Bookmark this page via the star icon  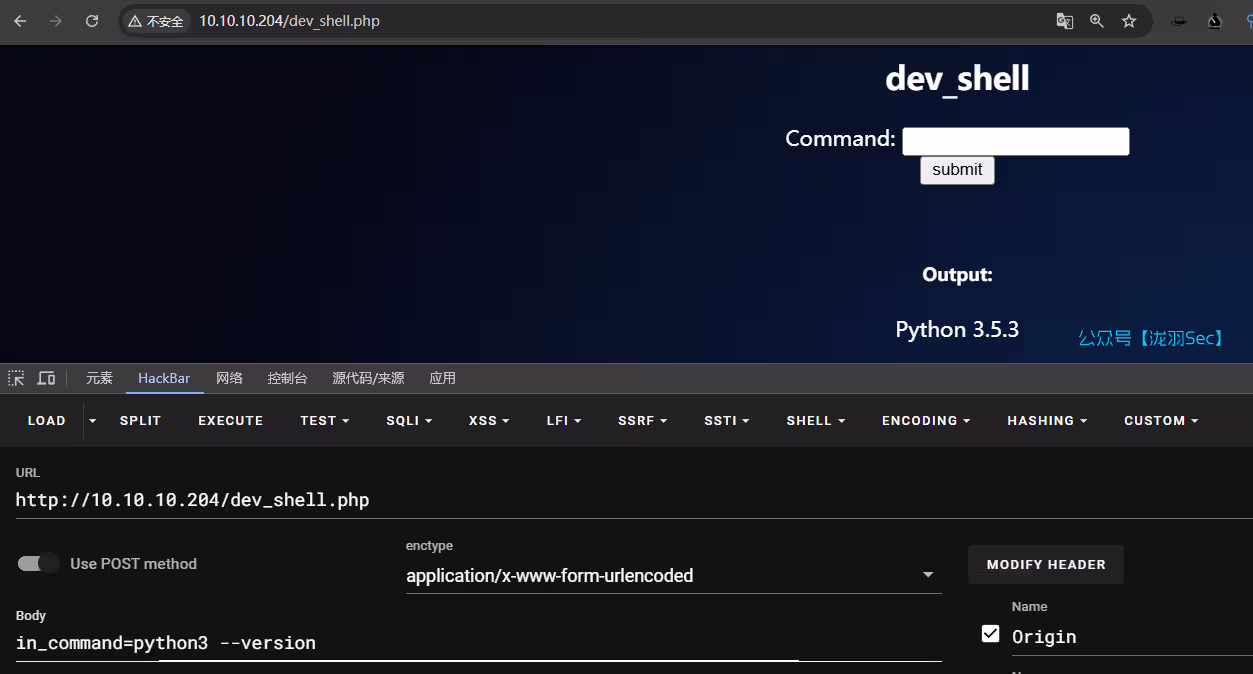1130,20
